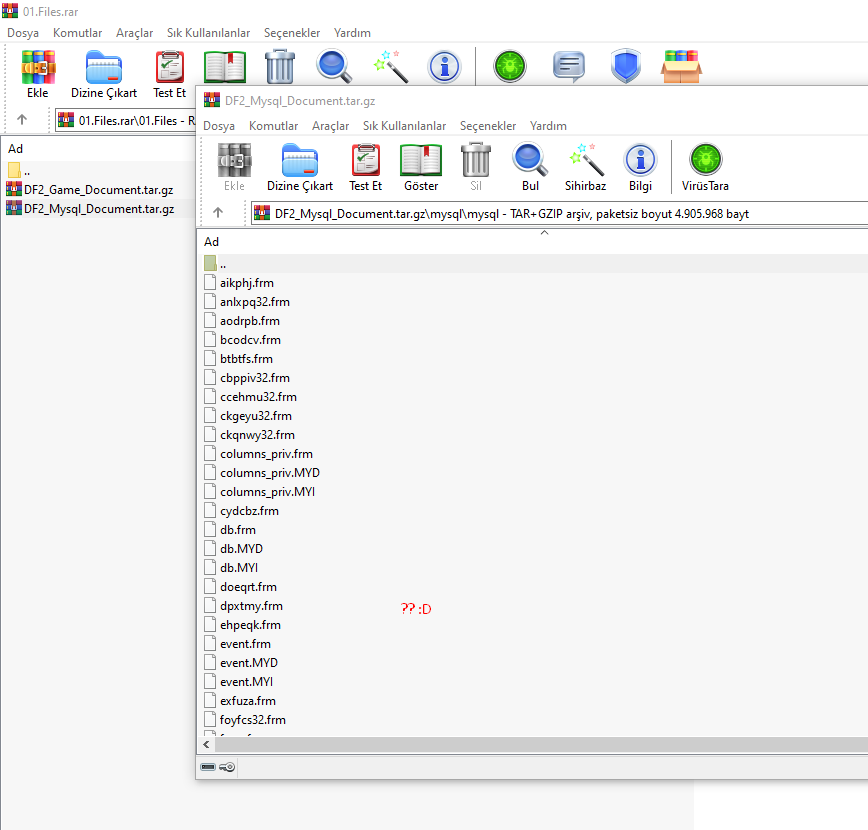Image resolution: width=868 pixels, height=830 pixels.
Task: Click wizard wand icon in 01.Files.rar toolbar
Action: click(x=391, y=66)
